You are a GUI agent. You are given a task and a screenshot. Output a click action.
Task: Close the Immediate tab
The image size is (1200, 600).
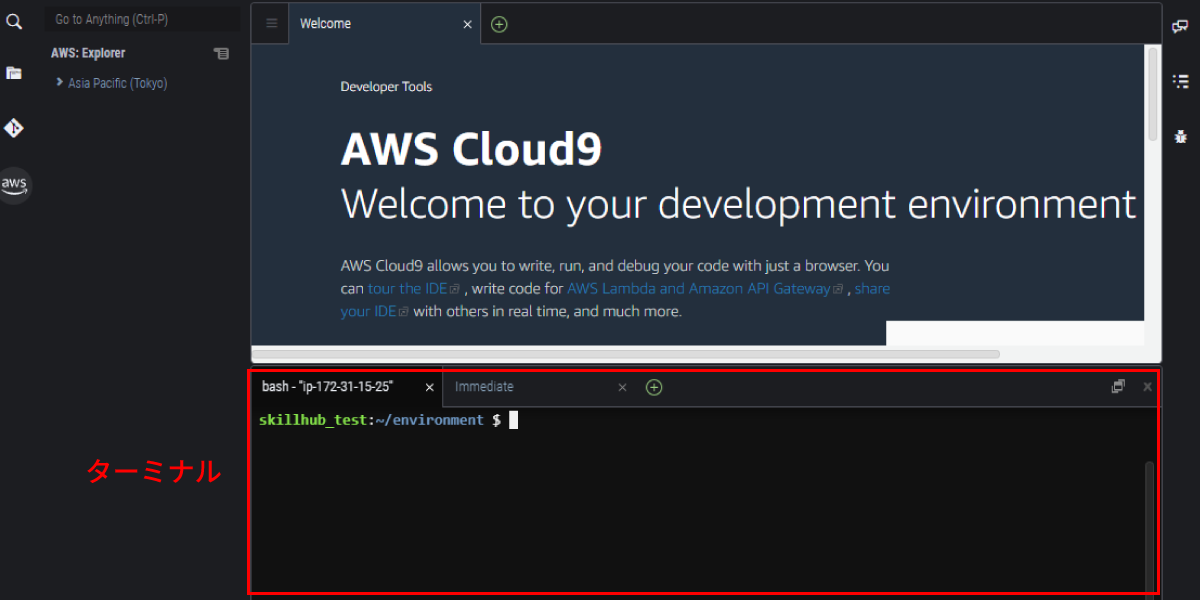pos(622,387)
